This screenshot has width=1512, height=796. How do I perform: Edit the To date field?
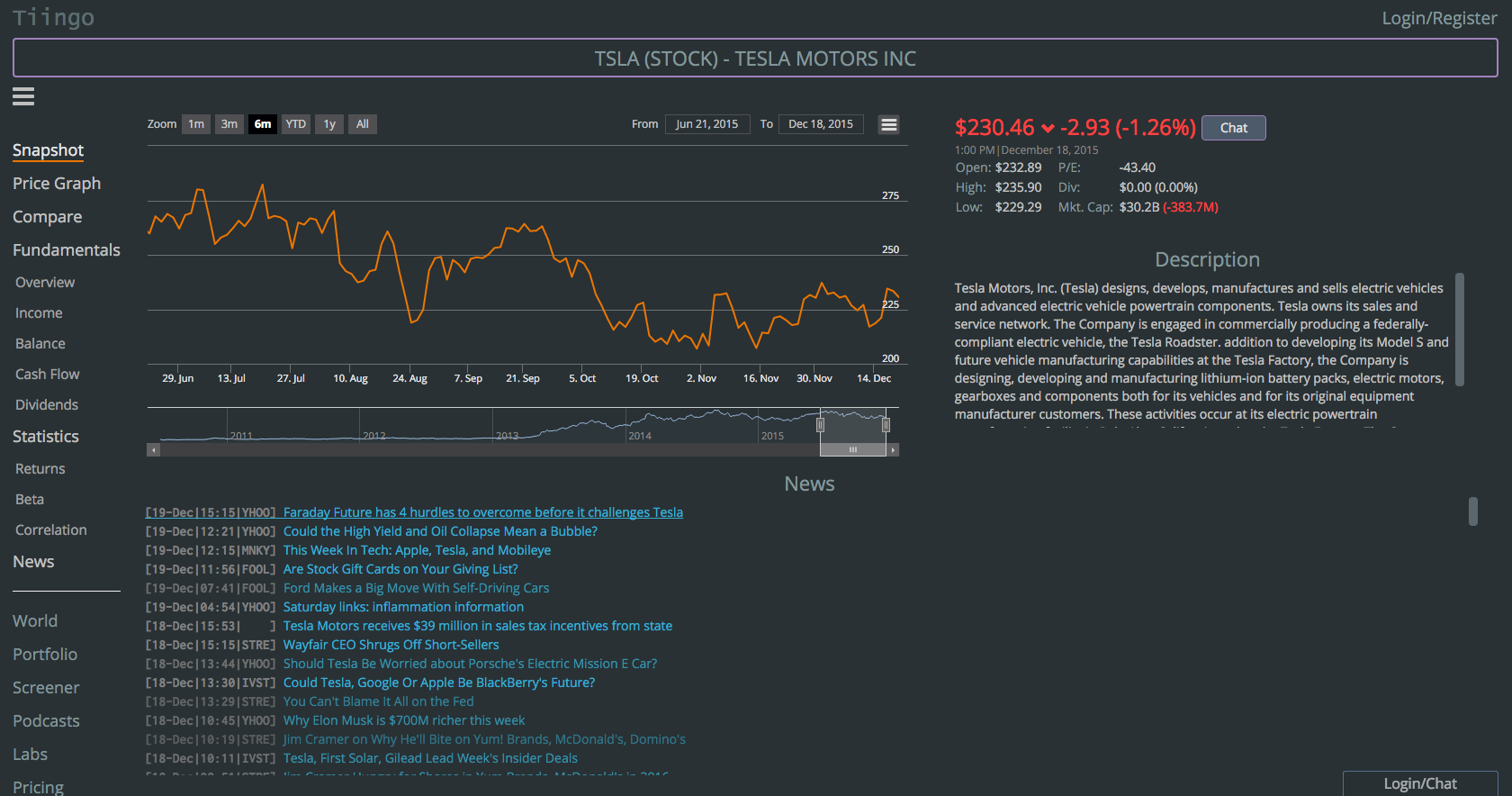(x=821, y=124)
